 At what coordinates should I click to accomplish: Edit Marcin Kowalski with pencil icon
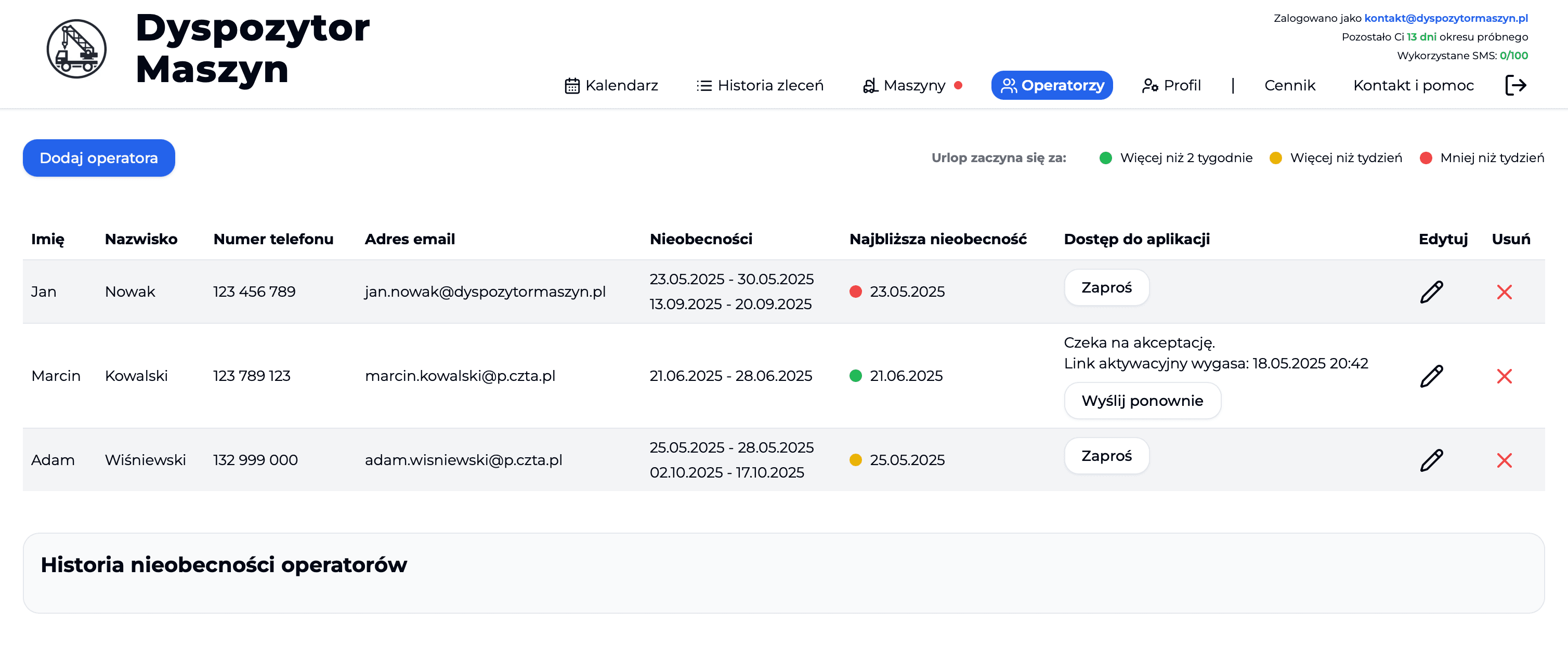point(1432,376)
